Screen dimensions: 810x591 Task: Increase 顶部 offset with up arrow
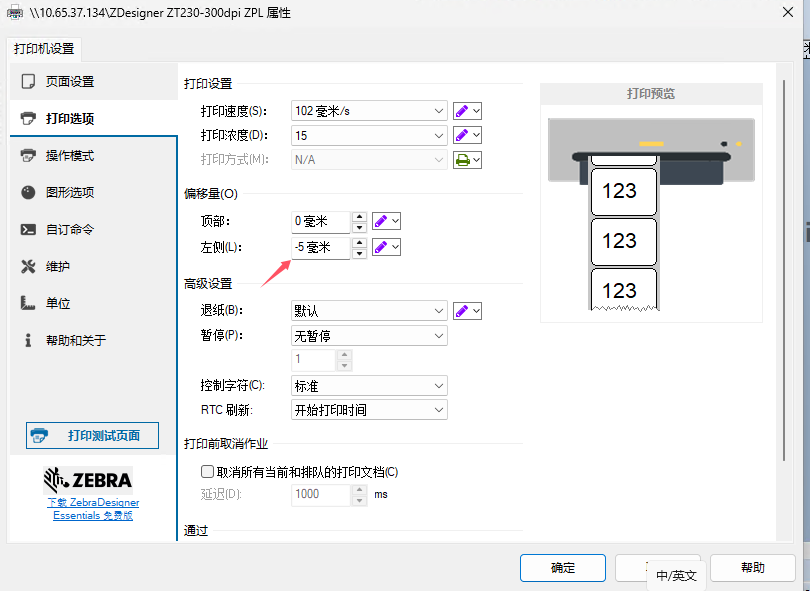[359, 216]
